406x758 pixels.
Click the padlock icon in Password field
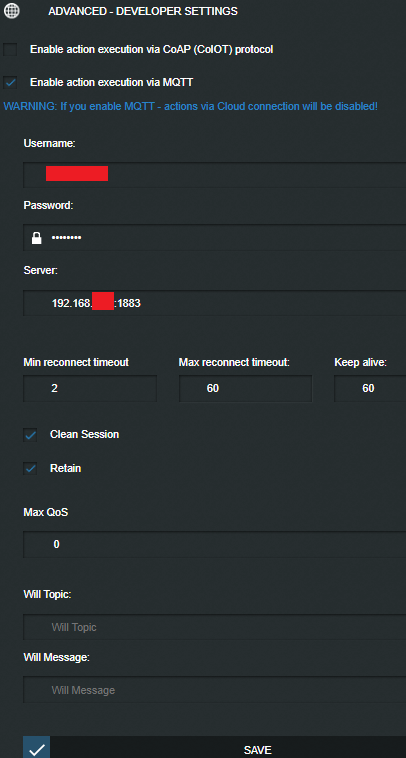coord(36,238)
